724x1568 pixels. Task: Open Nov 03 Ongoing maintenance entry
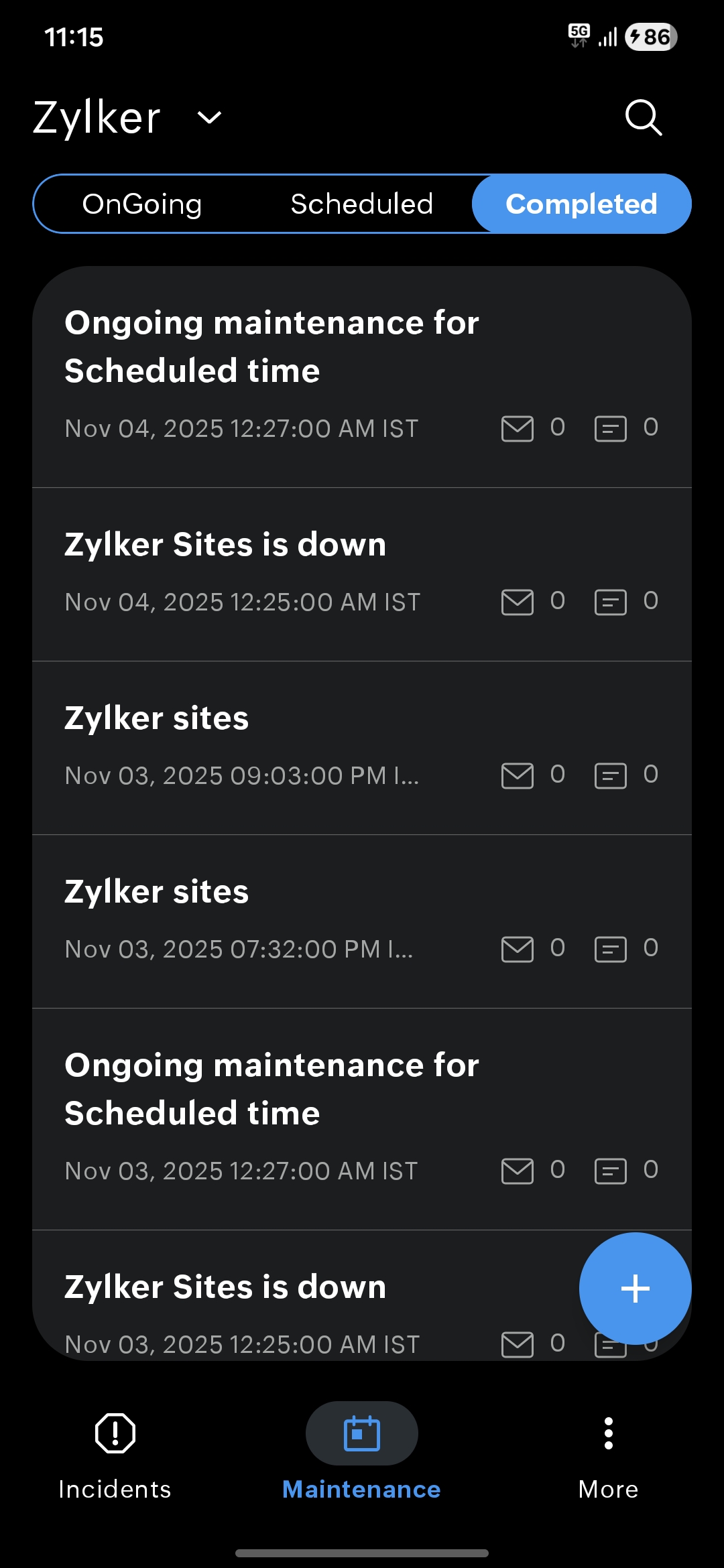(271, 1089)
